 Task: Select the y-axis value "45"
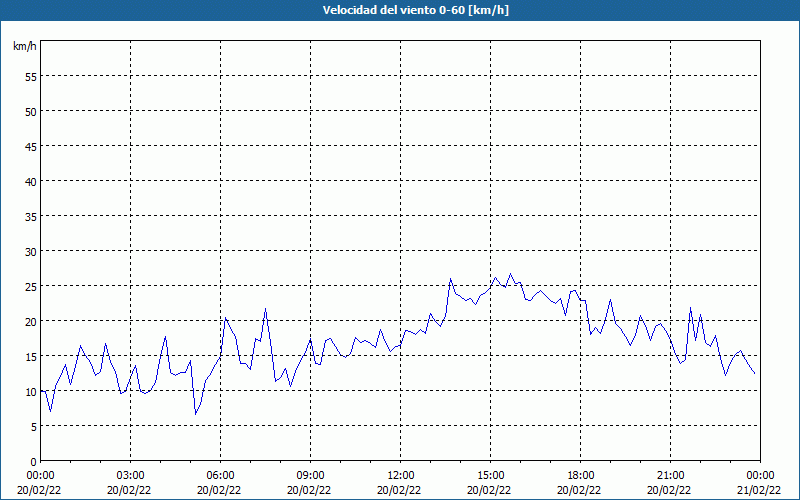[x=31, y=147]
